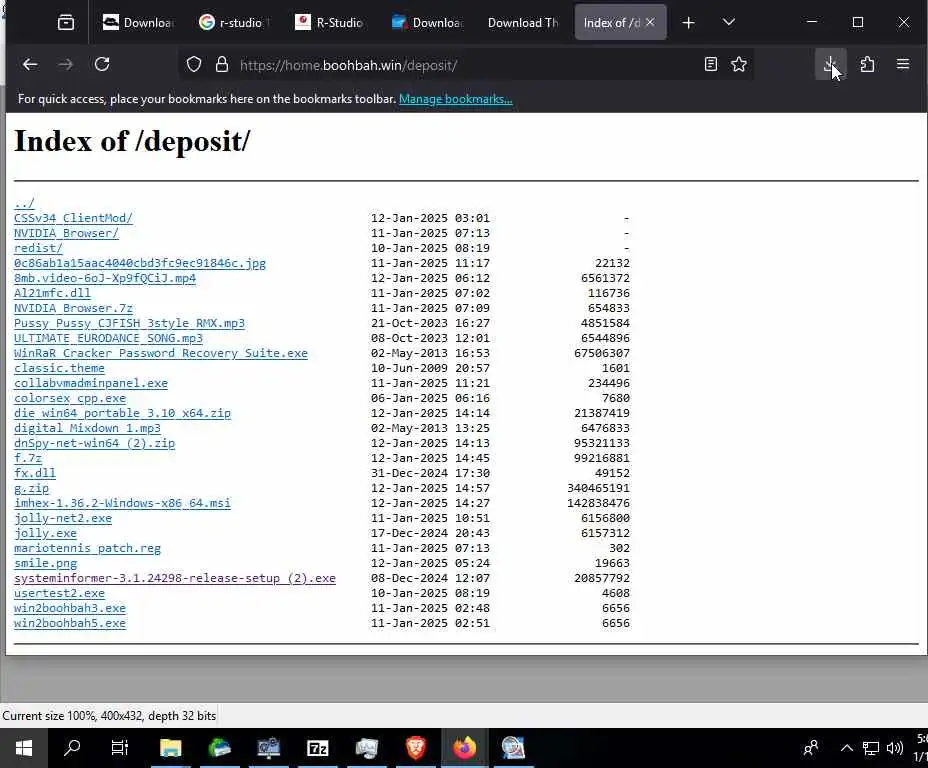Viewport: 928px width, 768px height.
Task: Expand the list all tabs chevron
Action: tap(729, 22)
